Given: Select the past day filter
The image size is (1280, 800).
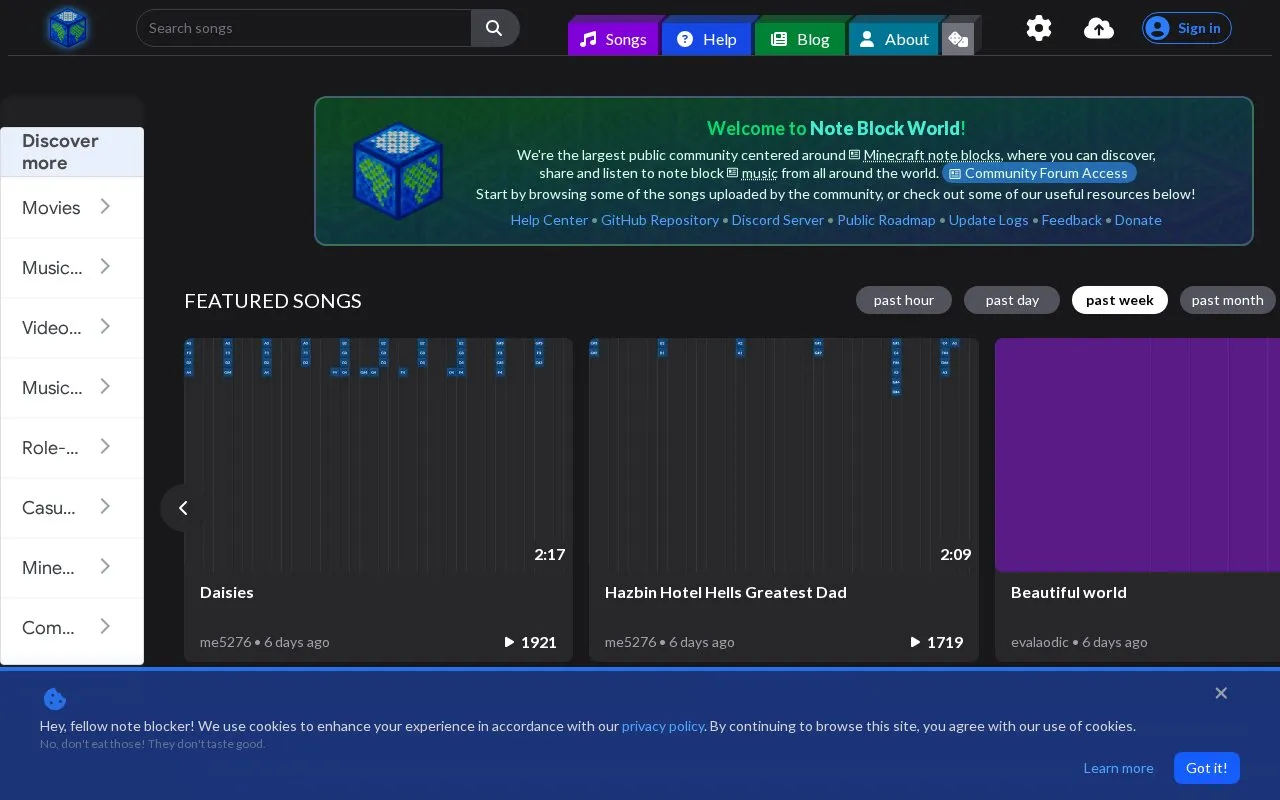Looking at the screenshot, I should tap(1012, 300).
